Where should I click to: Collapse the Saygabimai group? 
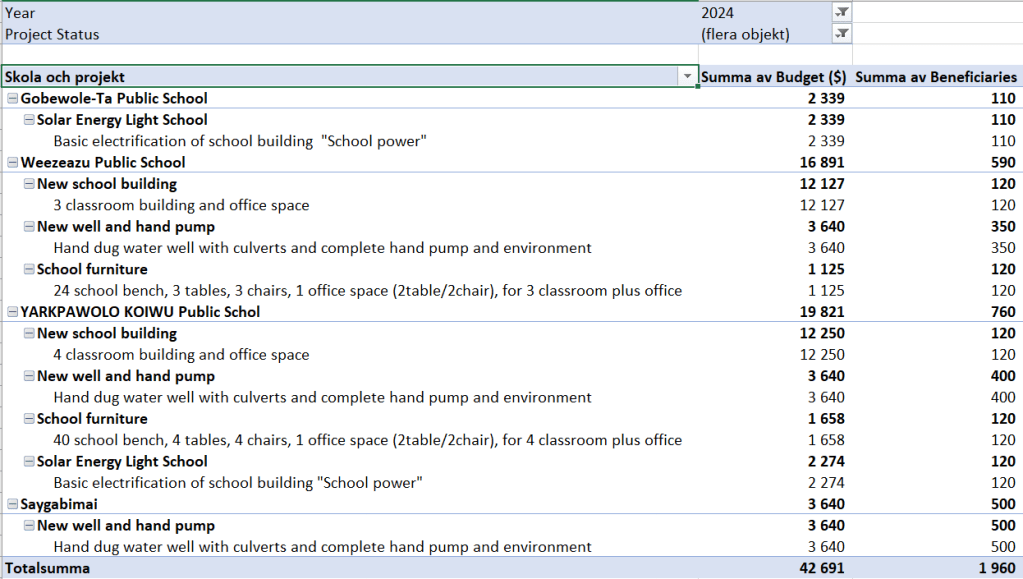click(x=12, y=504)
